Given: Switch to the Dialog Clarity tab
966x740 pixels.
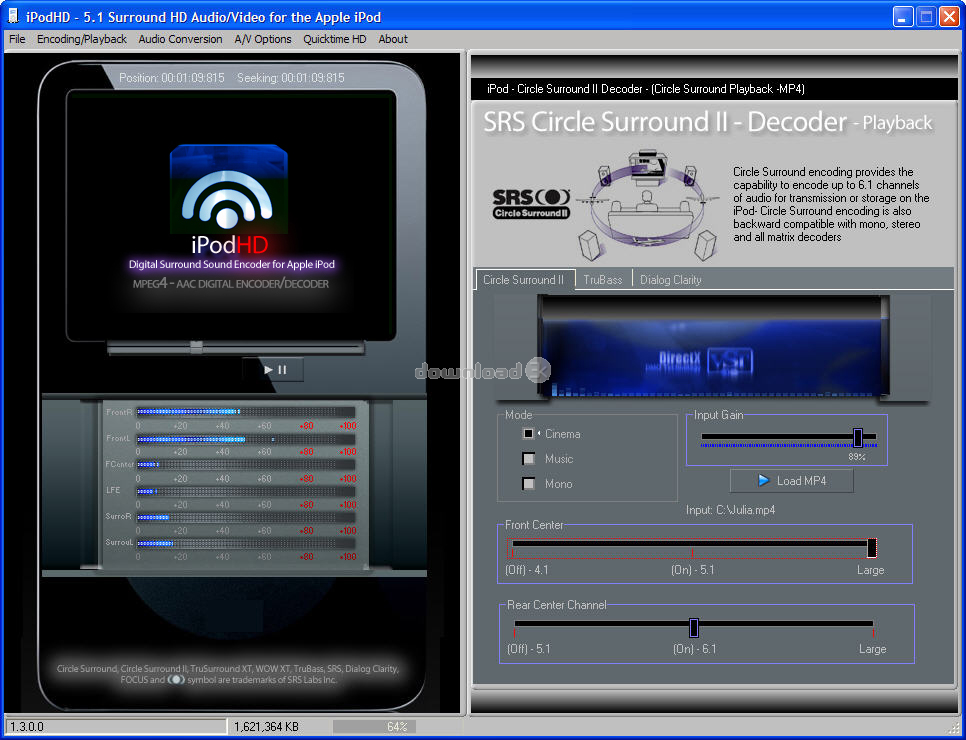Looking at the screenshot, I should pyautogui.click(x=671, y=280).
